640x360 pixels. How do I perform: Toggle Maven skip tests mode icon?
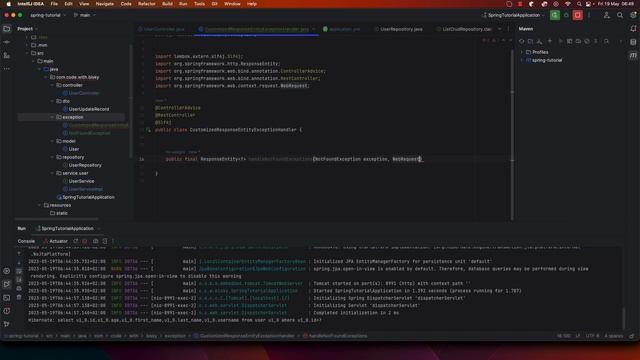587,41
